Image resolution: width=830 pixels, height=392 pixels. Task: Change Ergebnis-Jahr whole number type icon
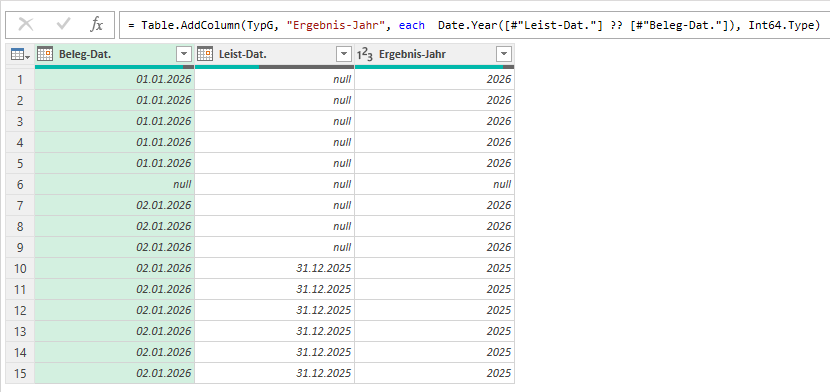[364, 54]
